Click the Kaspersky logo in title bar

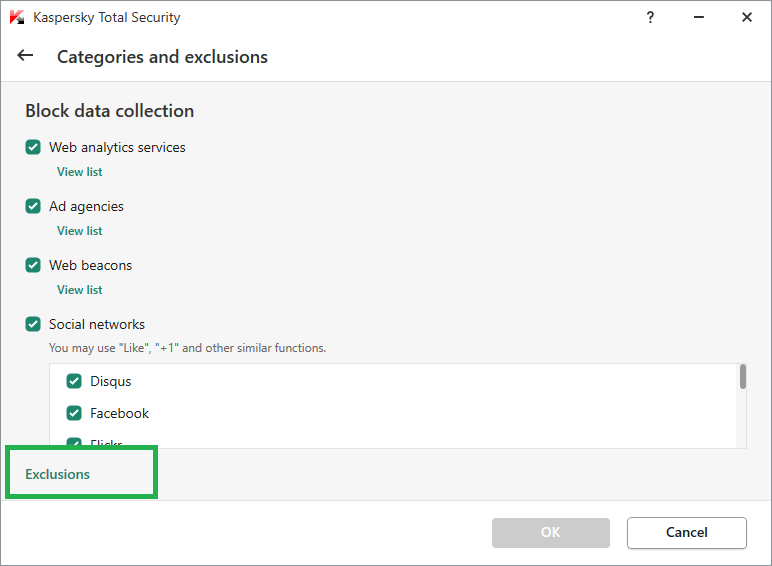coord(17,18)
